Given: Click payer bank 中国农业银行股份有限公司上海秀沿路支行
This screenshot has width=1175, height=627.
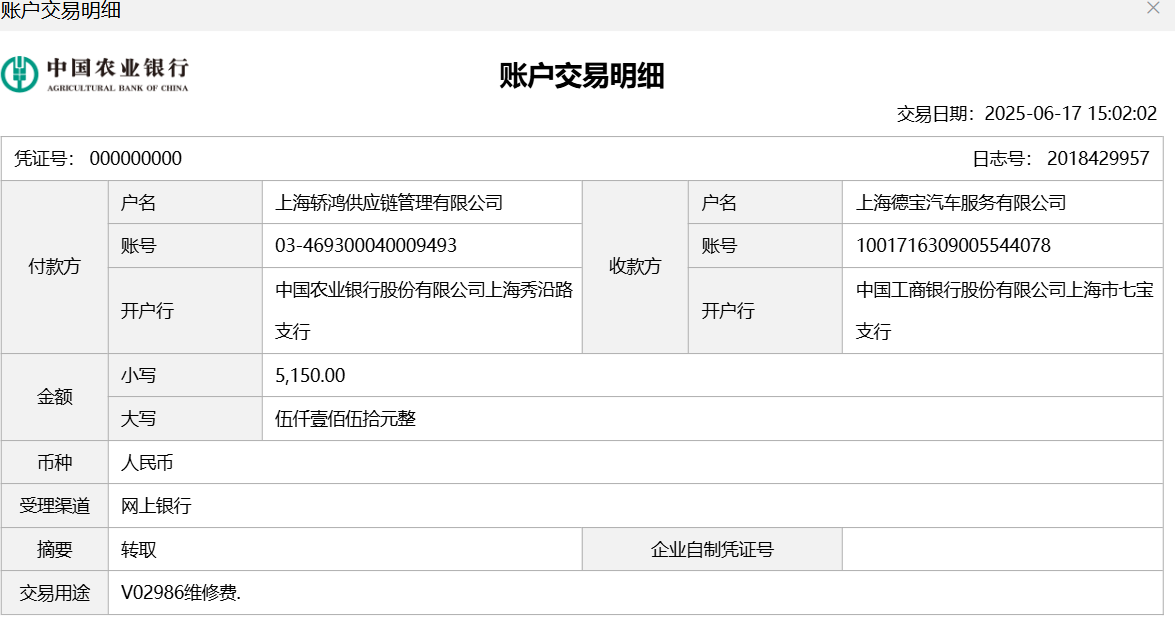Looking at the screenshot, I should (x=424, y=310).
